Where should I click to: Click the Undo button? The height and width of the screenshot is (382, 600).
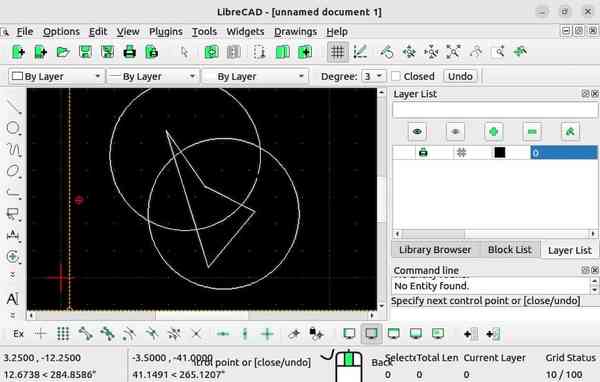click(x=460, y=76)
